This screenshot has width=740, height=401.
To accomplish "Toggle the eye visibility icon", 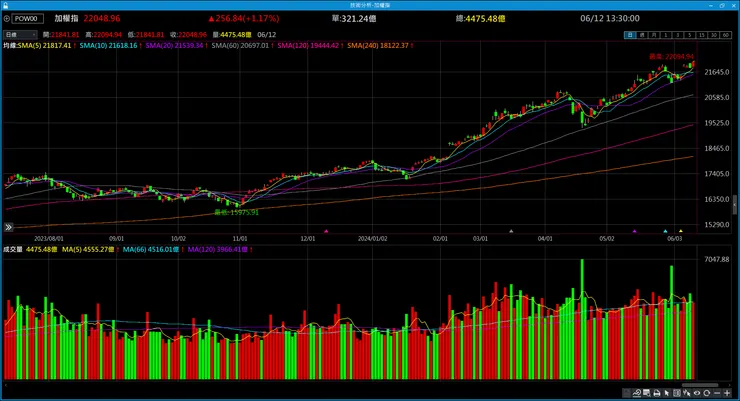I will (697, 393).
